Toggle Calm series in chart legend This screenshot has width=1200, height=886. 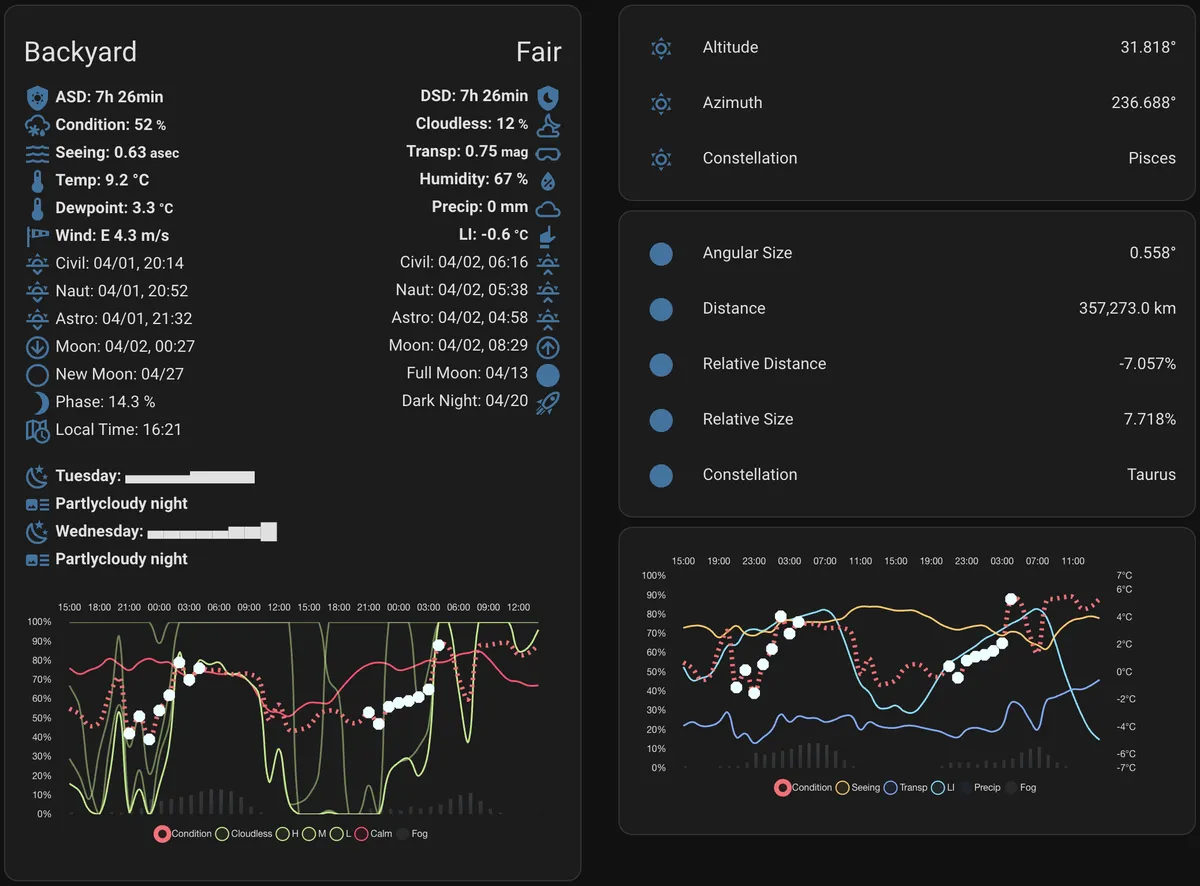tap(374, 834)
